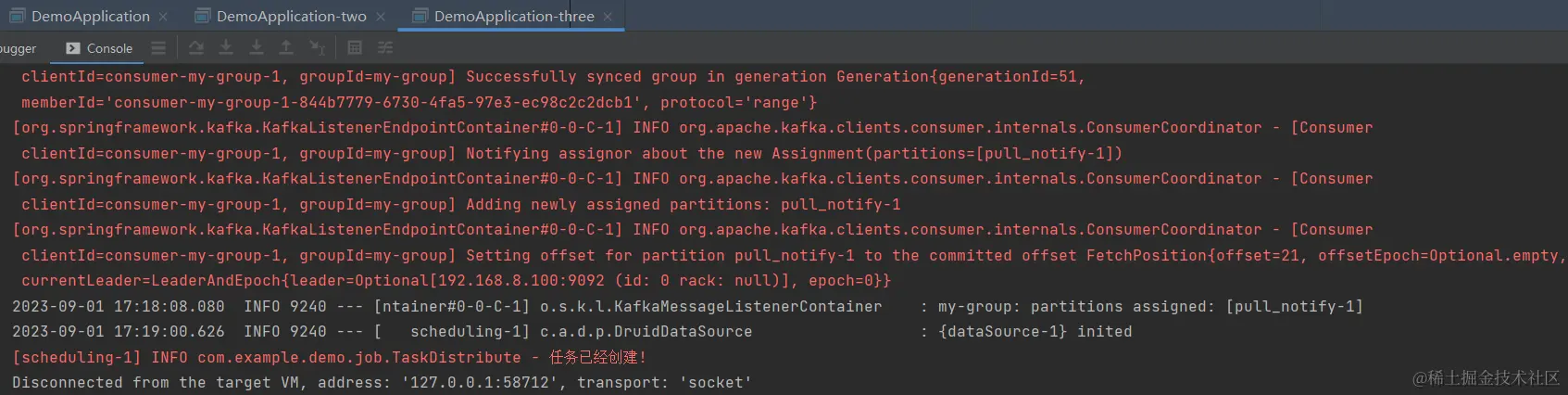The image size is (1568, 395).
Task: Switch to the DemoApplication run tab
Action: click(90, 16)
